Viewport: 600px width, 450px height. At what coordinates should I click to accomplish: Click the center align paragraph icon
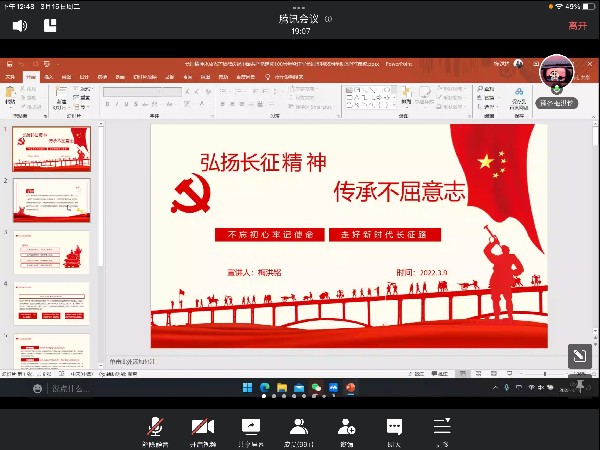[232, 104]
